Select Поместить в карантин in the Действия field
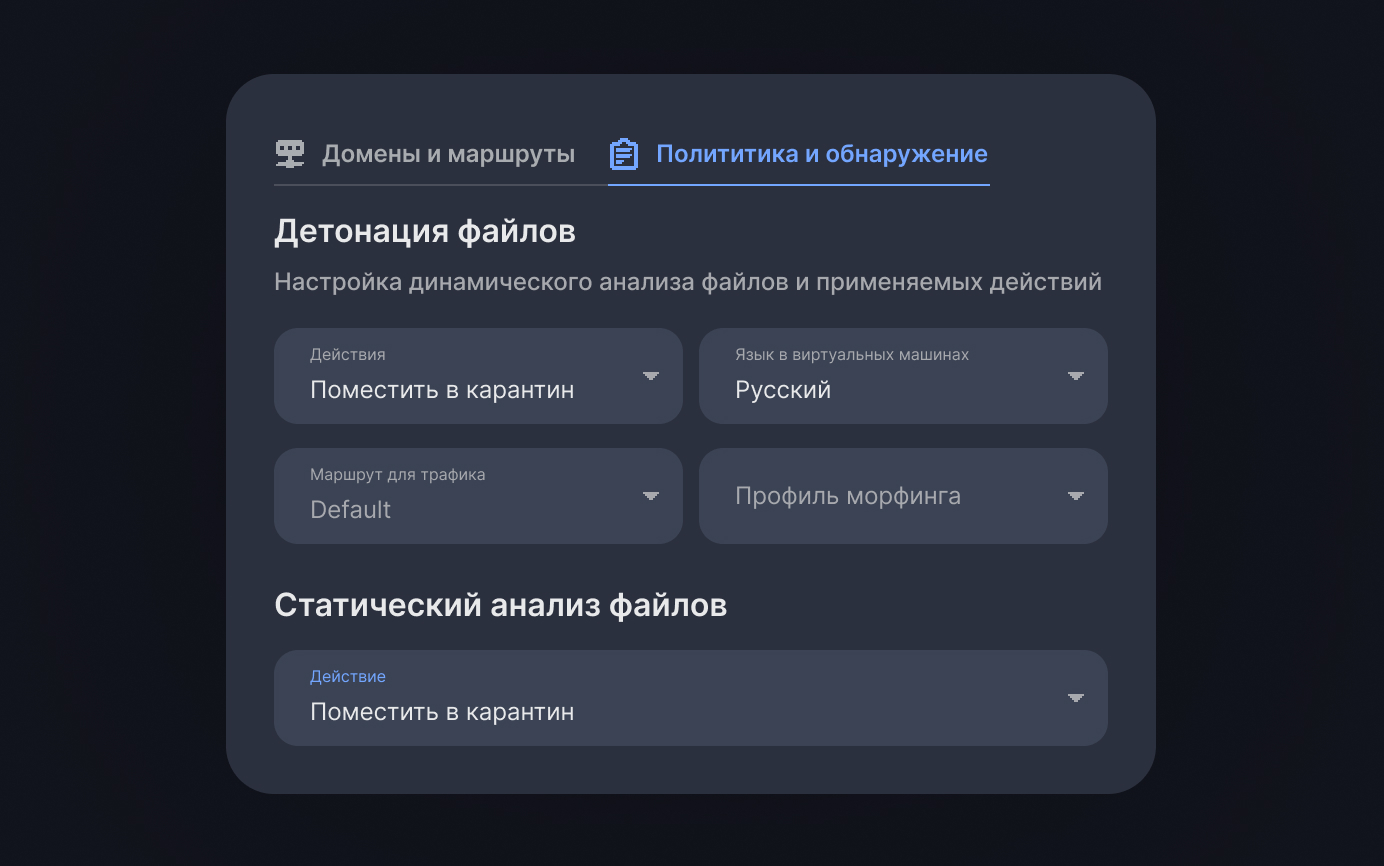Screen dimensions: 1384x866 tap(443, 390)
